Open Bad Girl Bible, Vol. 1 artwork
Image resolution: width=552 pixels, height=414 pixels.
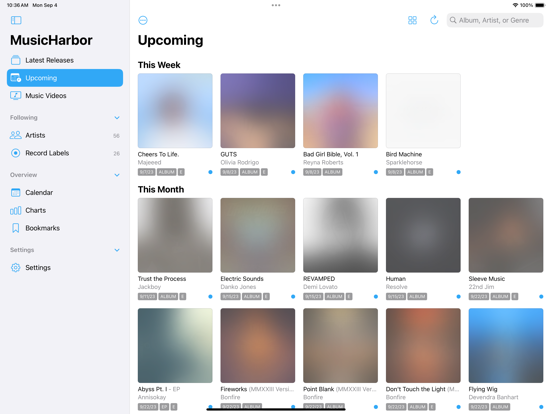tap(340, 111)
